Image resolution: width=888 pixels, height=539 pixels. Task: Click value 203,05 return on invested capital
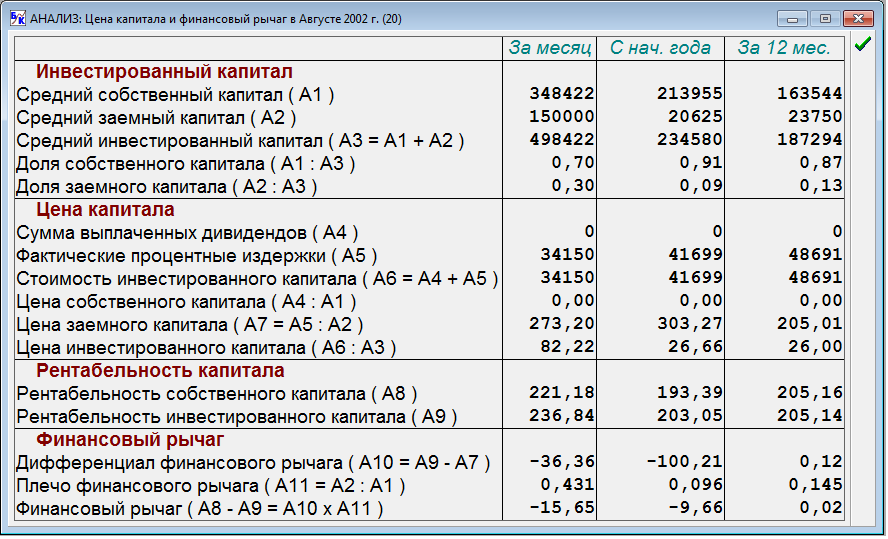coord(690,416)
